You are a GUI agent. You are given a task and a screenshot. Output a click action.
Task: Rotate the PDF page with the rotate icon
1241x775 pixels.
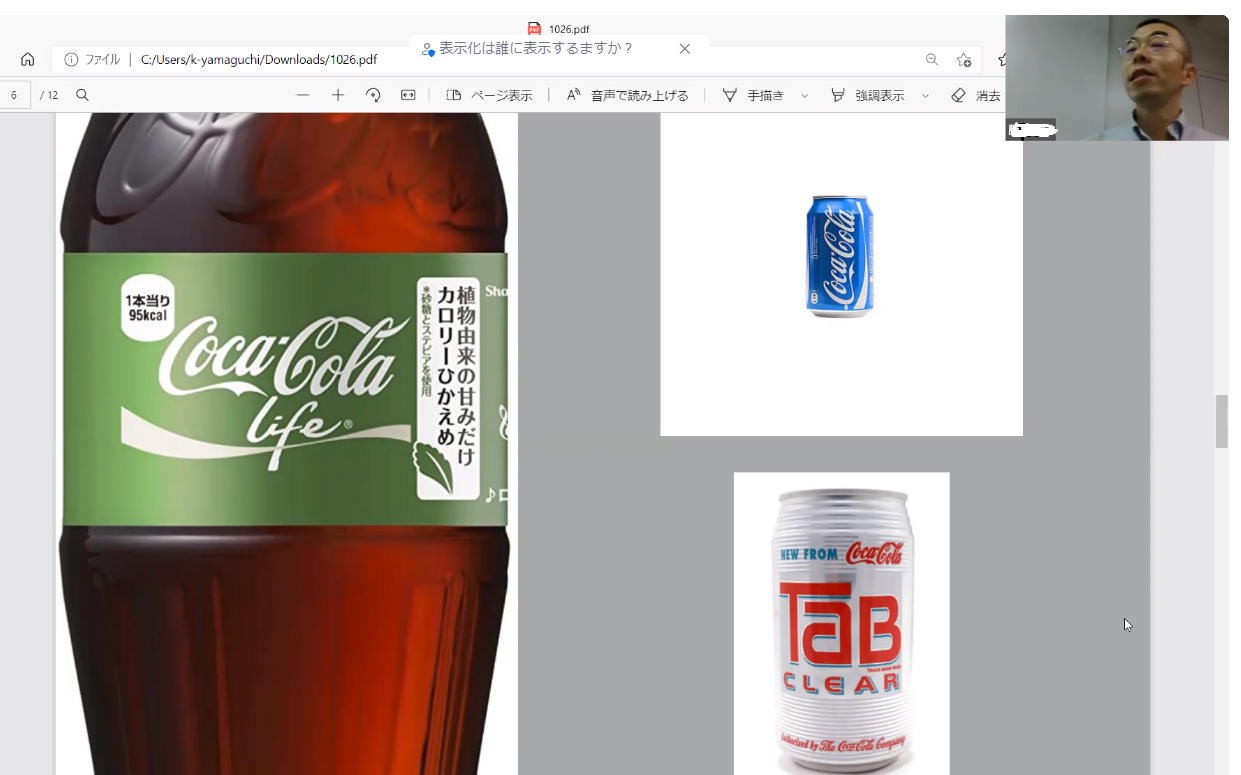coord(373,95)
